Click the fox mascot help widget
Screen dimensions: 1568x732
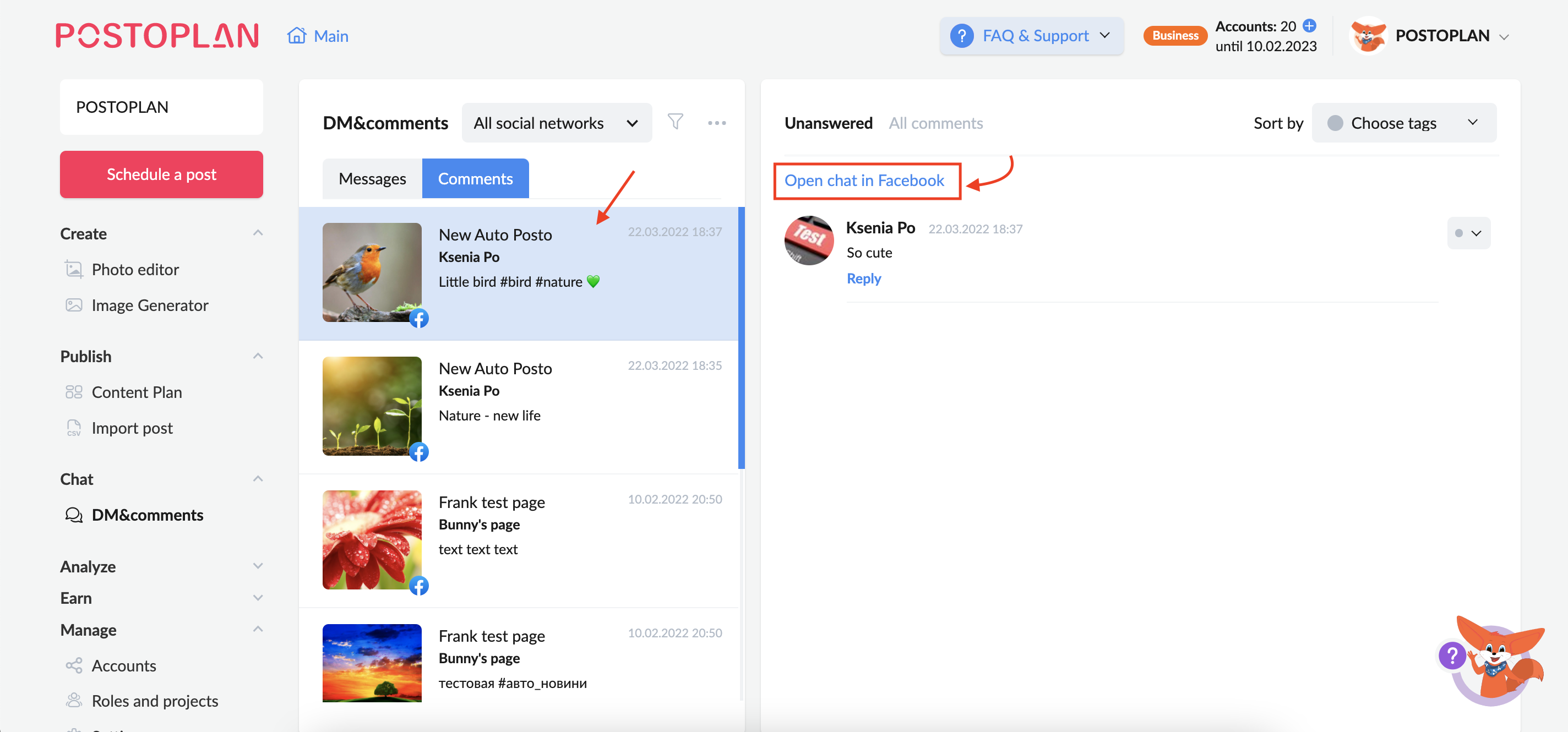1491,661
